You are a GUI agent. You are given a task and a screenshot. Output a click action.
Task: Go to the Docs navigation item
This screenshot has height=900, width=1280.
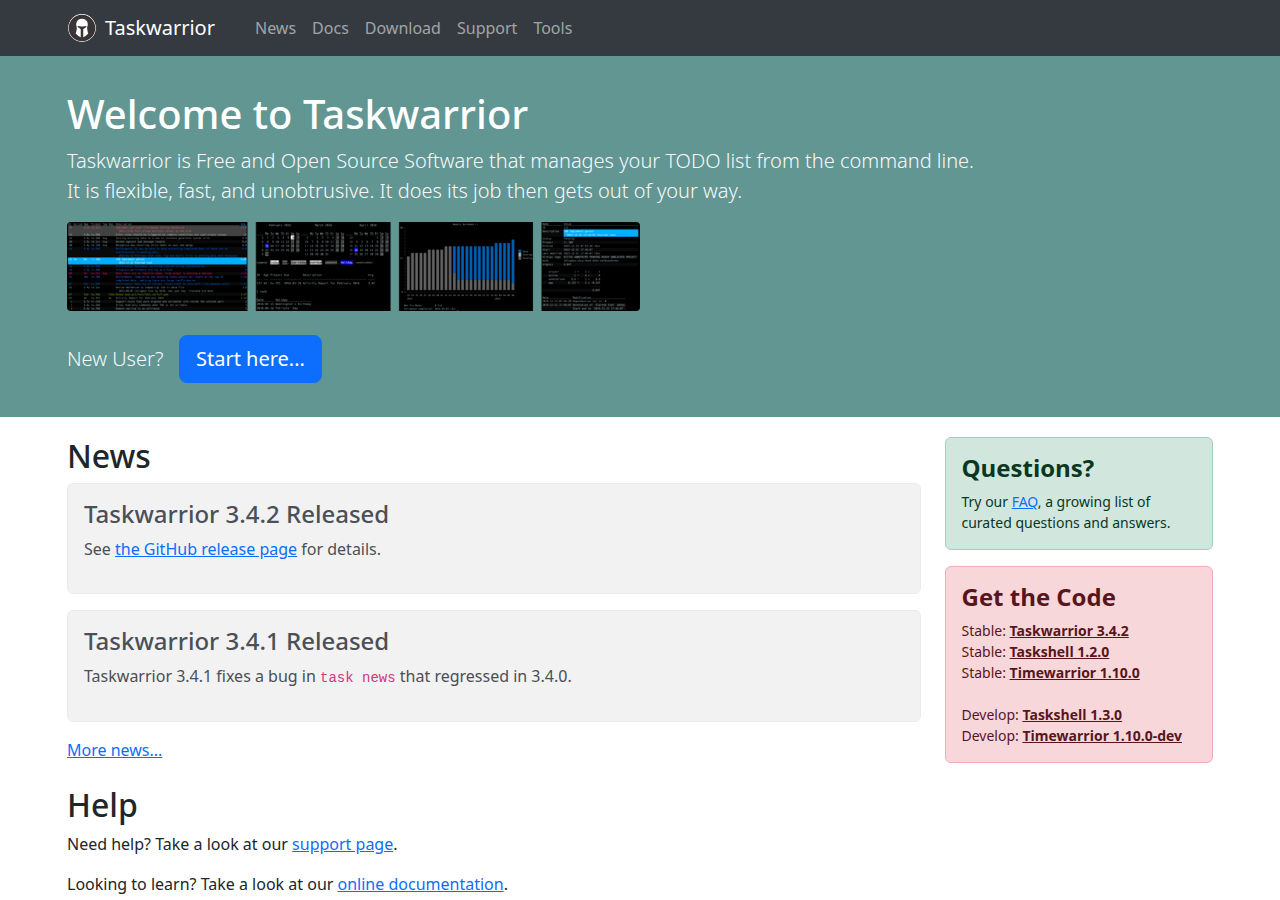click(330, 28)
